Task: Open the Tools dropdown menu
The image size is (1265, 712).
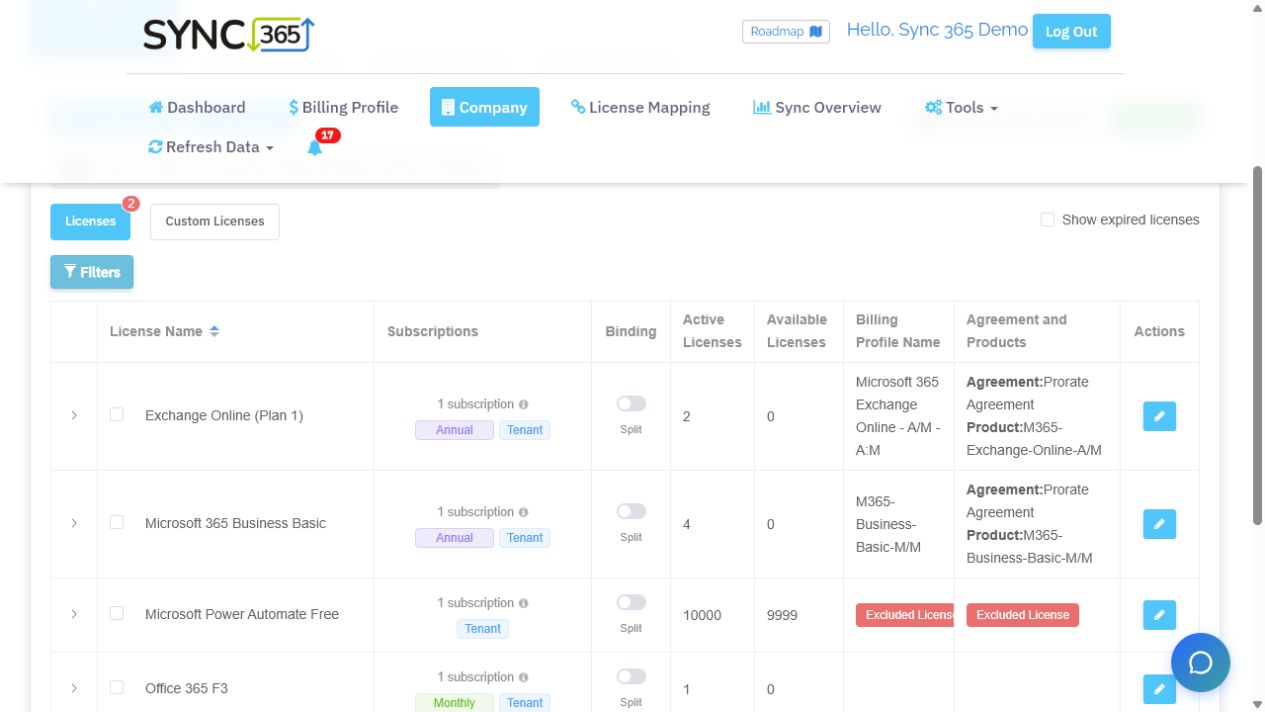Action: [961, 107]
